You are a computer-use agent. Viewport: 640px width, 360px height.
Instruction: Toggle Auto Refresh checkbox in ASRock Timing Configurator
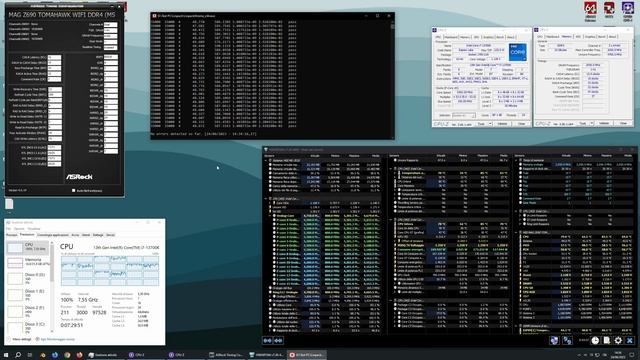pyautogui.click(x=73, y=190)
